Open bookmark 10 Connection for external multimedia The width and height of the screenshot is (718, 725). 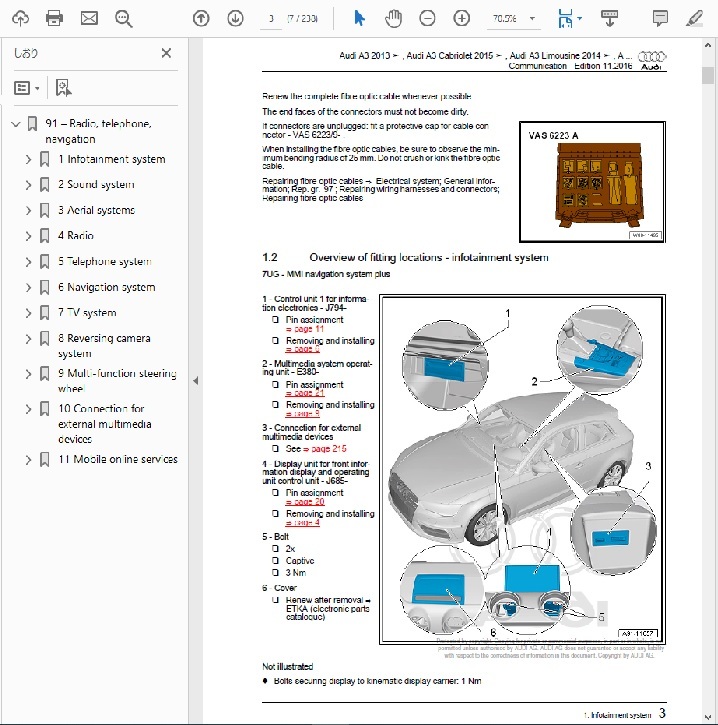click(105, 424)
